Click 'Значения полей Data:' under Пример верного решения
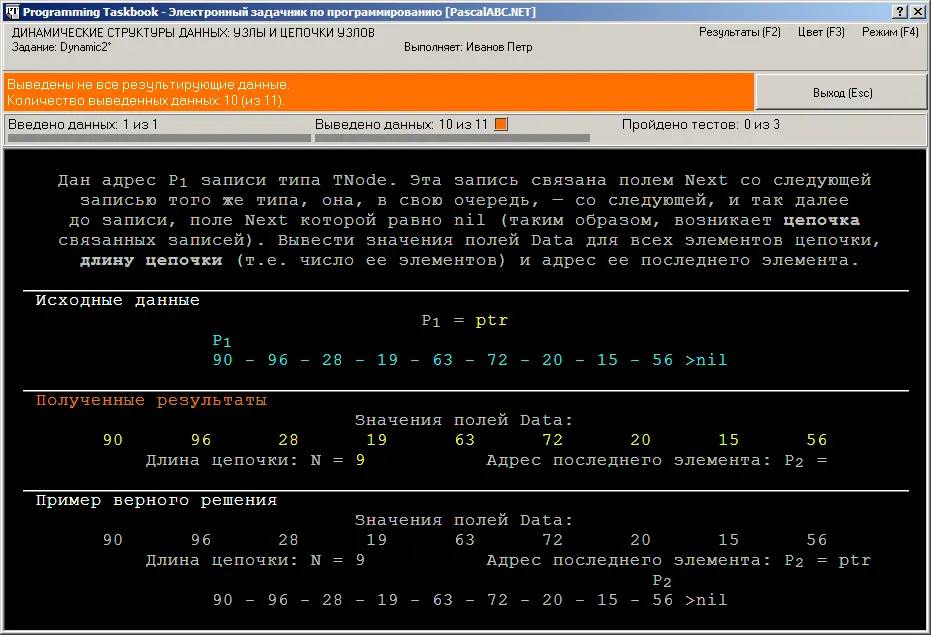The image size is (931, 635). tap(464, 520)
